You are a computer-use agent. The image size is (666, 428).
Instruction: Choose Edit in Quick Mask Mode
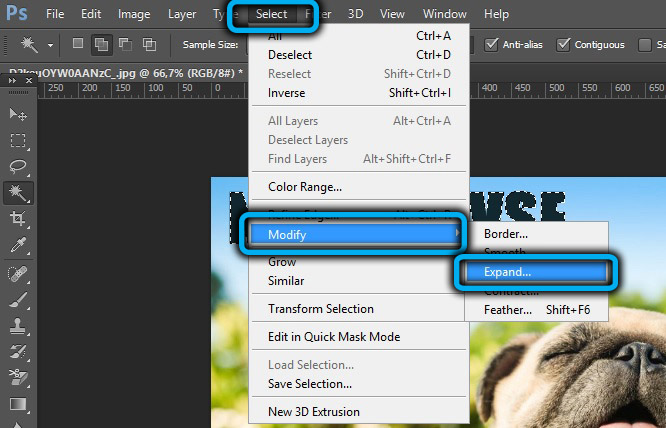tap(359, 337)
